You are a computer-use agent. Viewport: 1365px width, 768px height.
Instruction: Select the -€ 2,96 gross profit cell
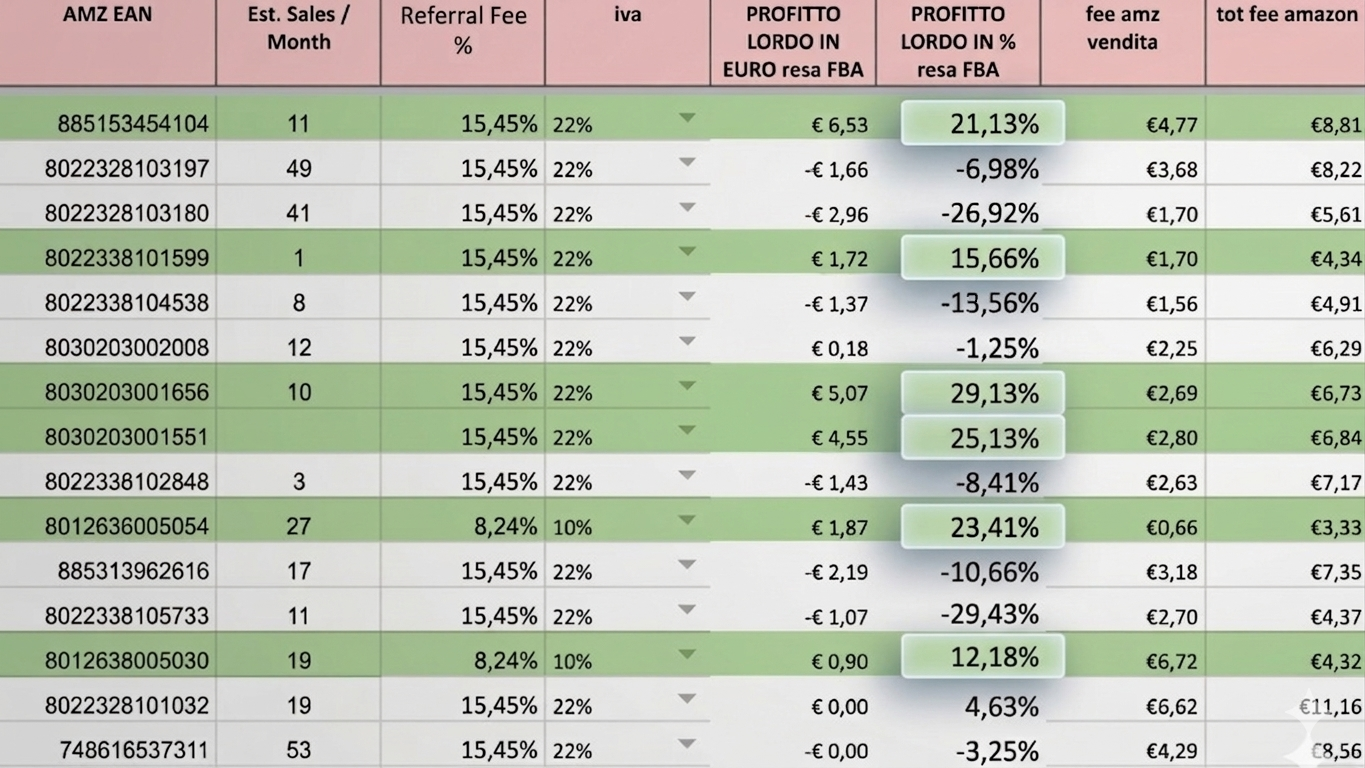(x=838, y=213)
